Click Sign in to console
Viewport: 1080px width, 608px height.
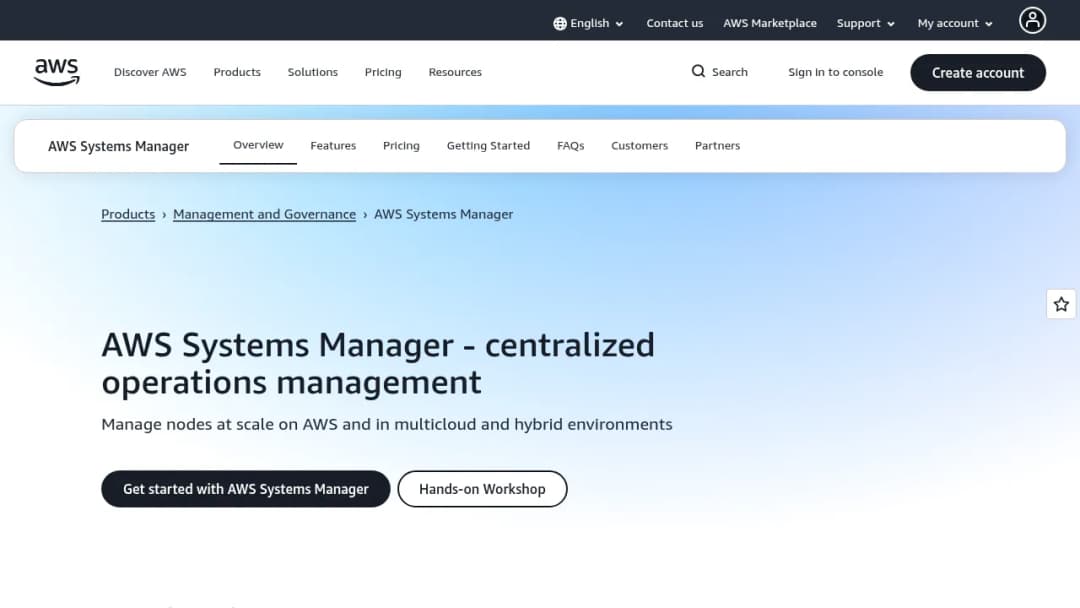pyautogui.click(x=835, y=72)
